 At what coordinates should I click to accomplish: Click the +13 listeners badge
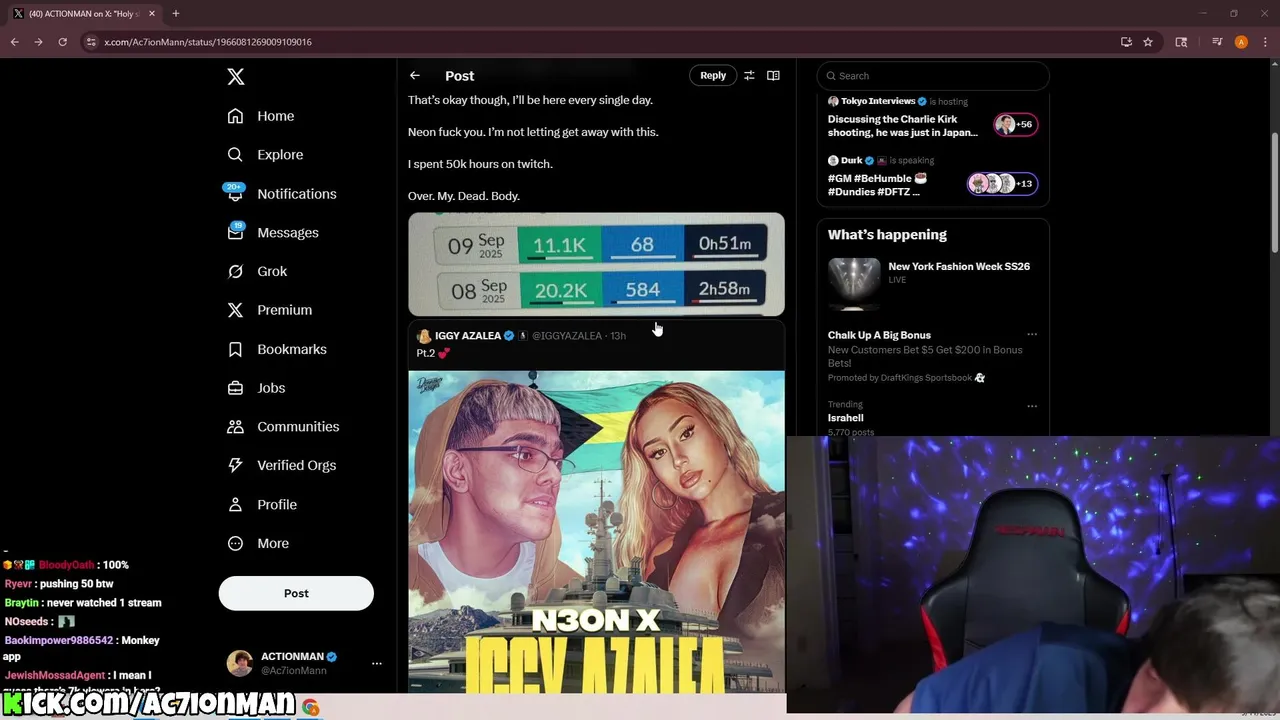[x=1002, y=183]
